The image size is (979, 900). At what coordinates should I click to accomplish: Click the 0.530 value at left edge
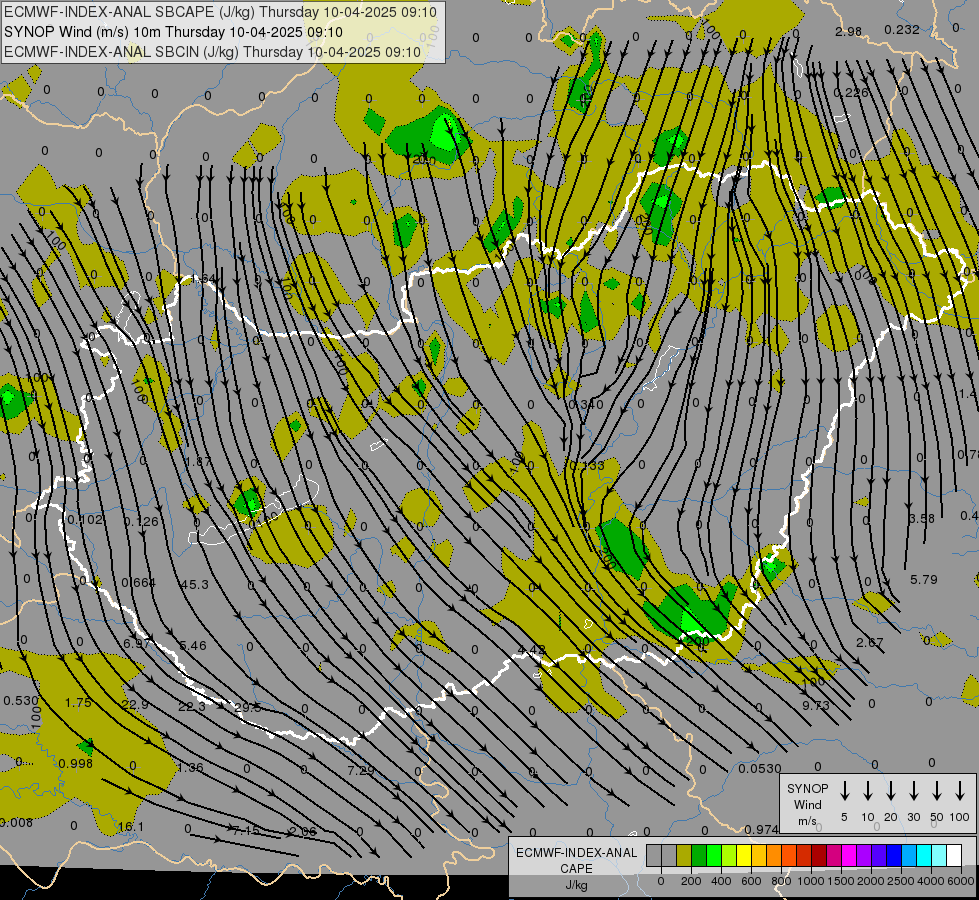click(x=21, y=701)
